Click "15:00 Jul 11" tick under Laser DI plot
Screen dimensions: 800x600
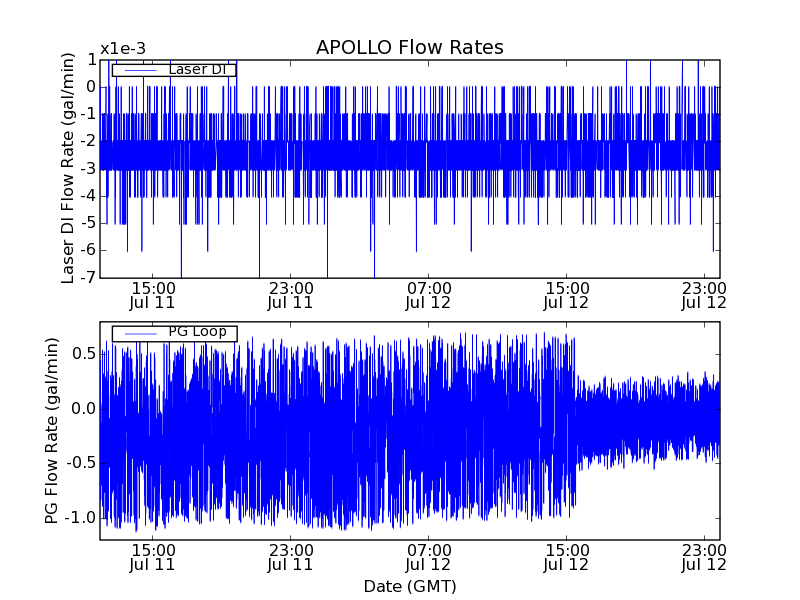pyautogui.click(x=153, y=295)
